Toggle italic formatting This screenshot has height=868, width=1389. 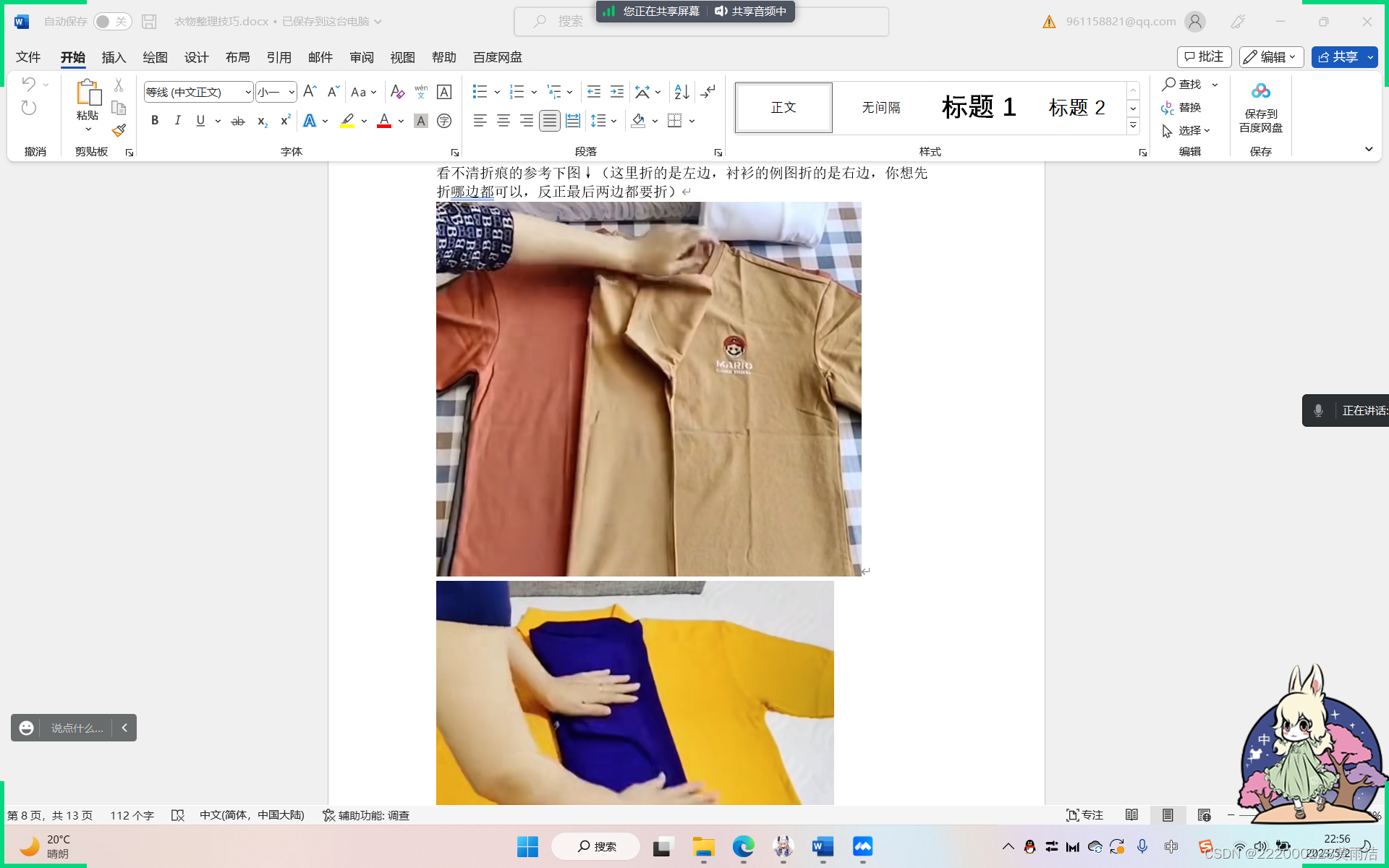click(x=177, y=121)
